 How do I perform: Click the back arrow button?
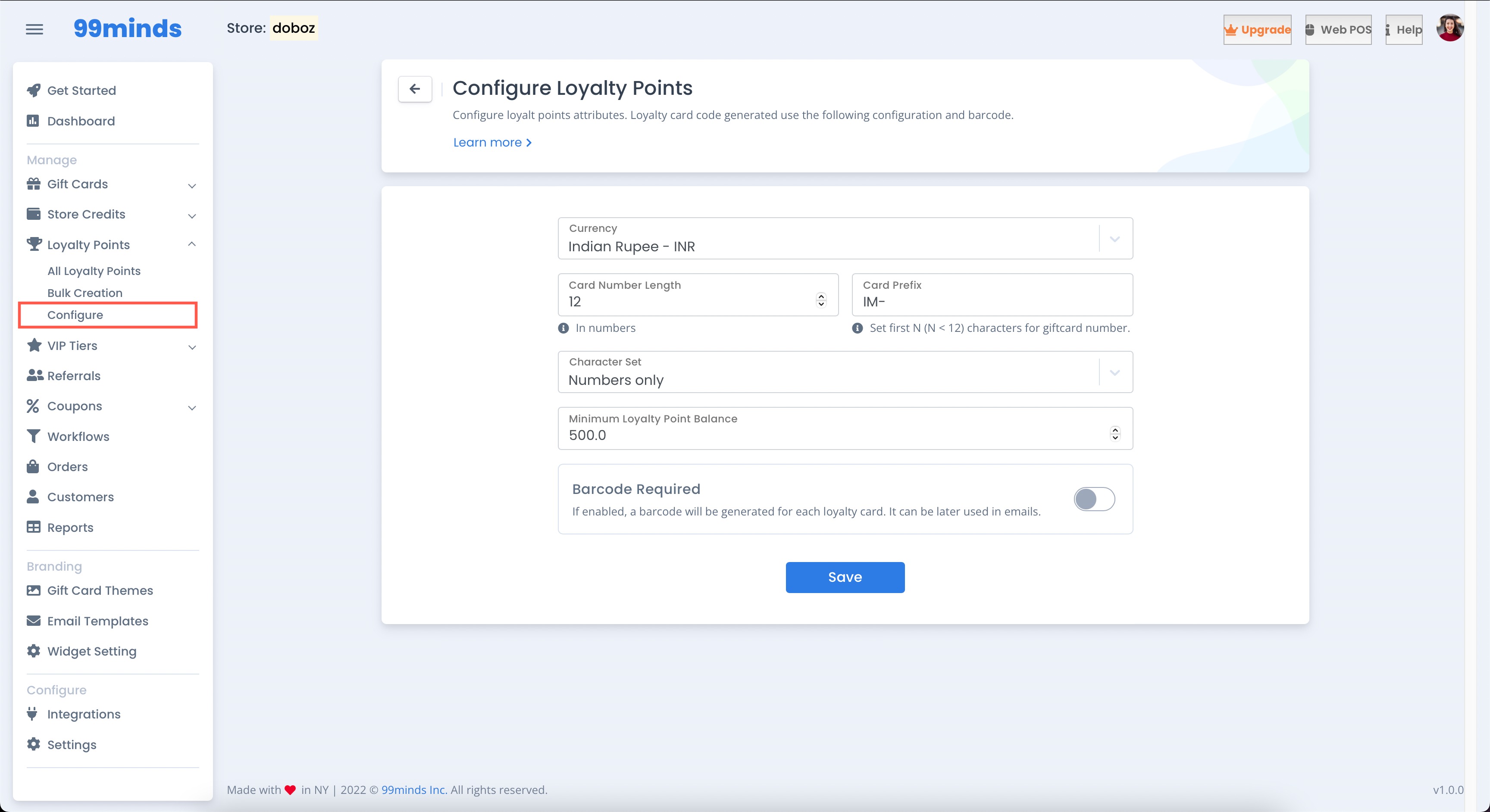[x=415, y=89]
